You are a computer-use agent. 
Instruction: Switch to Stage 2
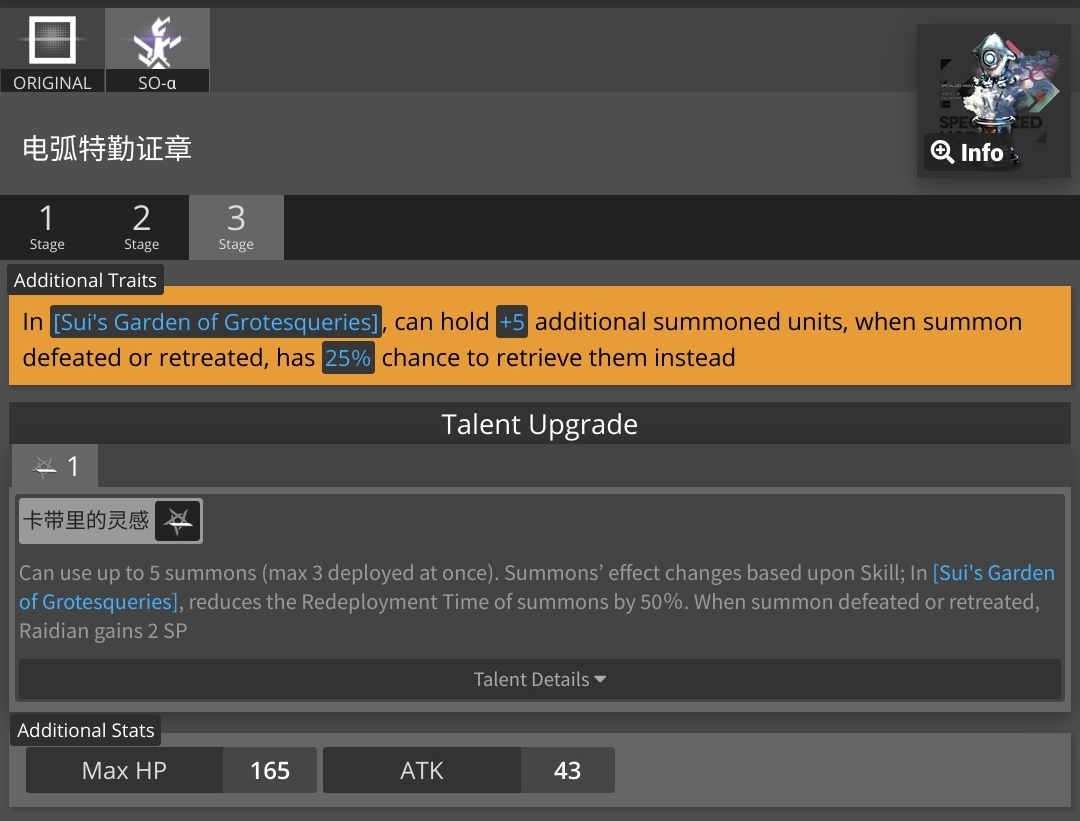pos(141,227)
